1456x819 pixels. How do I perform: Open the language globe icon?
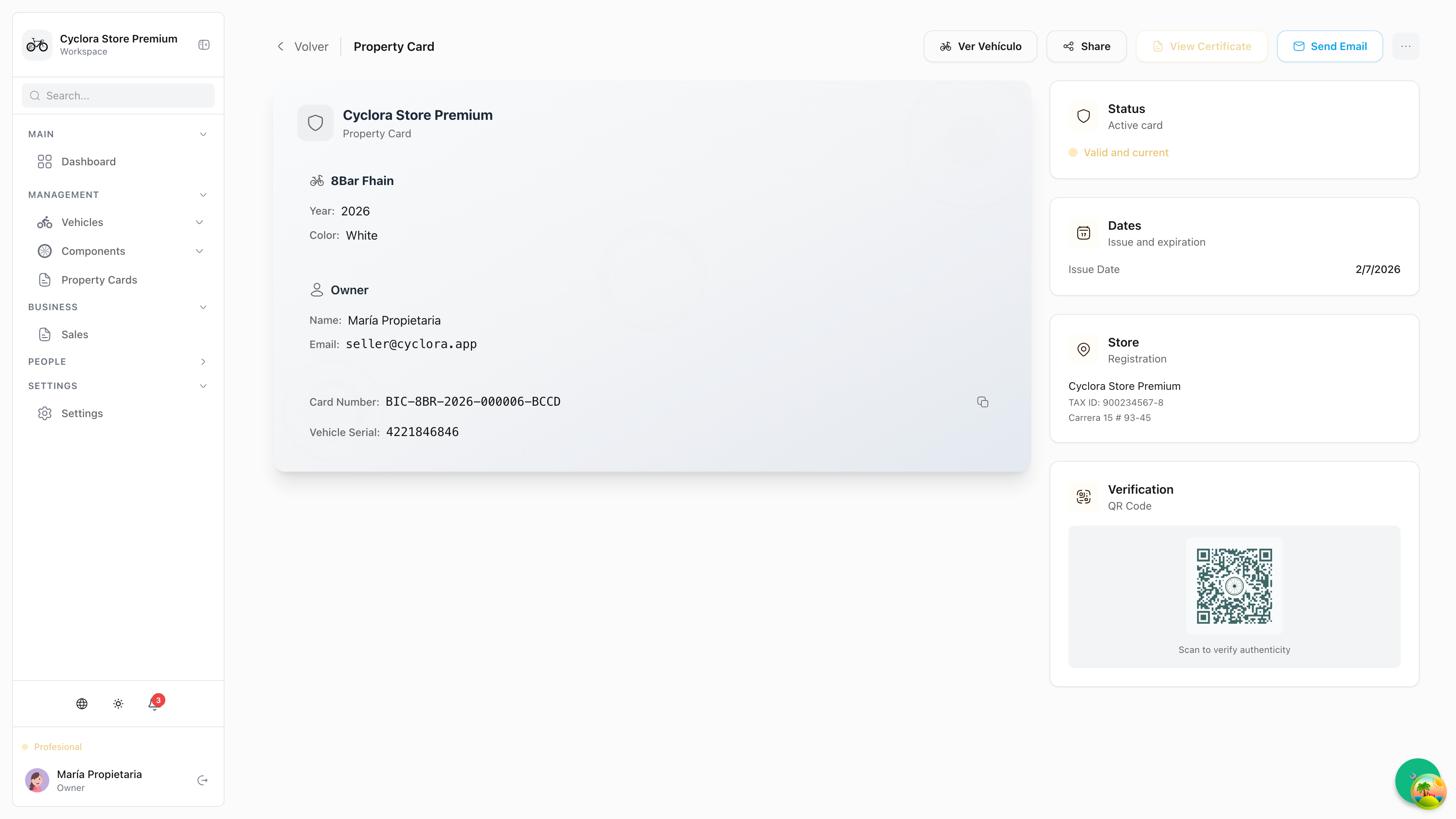point(82,704)
